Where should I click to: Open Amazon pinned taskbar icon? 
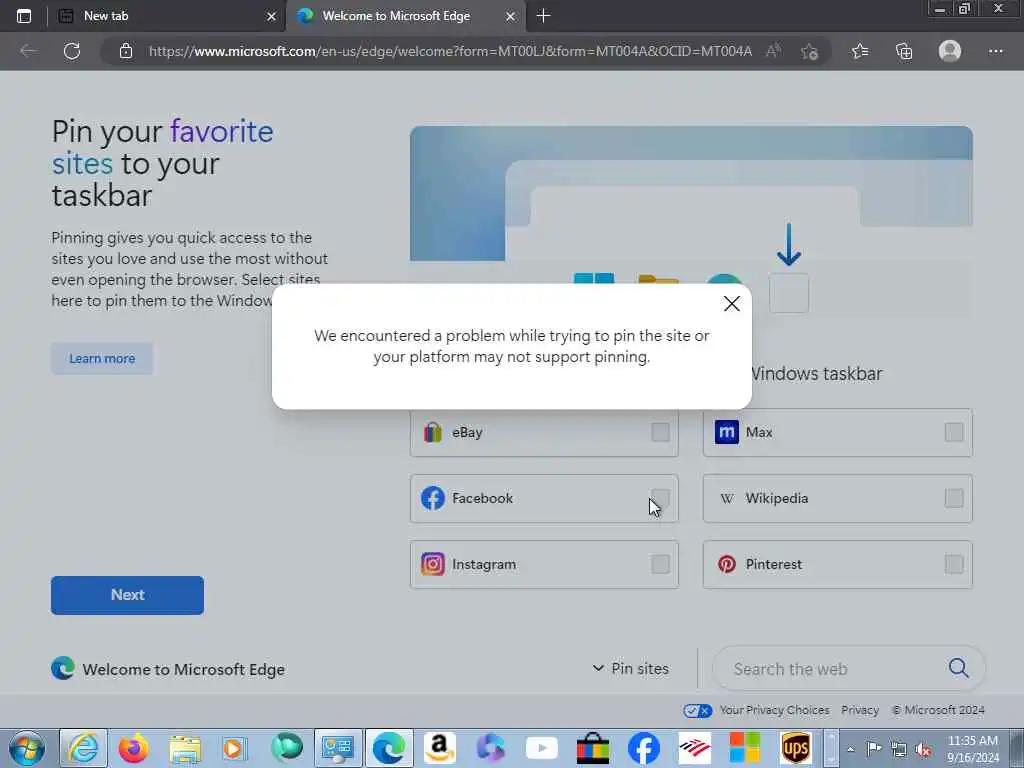pos(439,748)
